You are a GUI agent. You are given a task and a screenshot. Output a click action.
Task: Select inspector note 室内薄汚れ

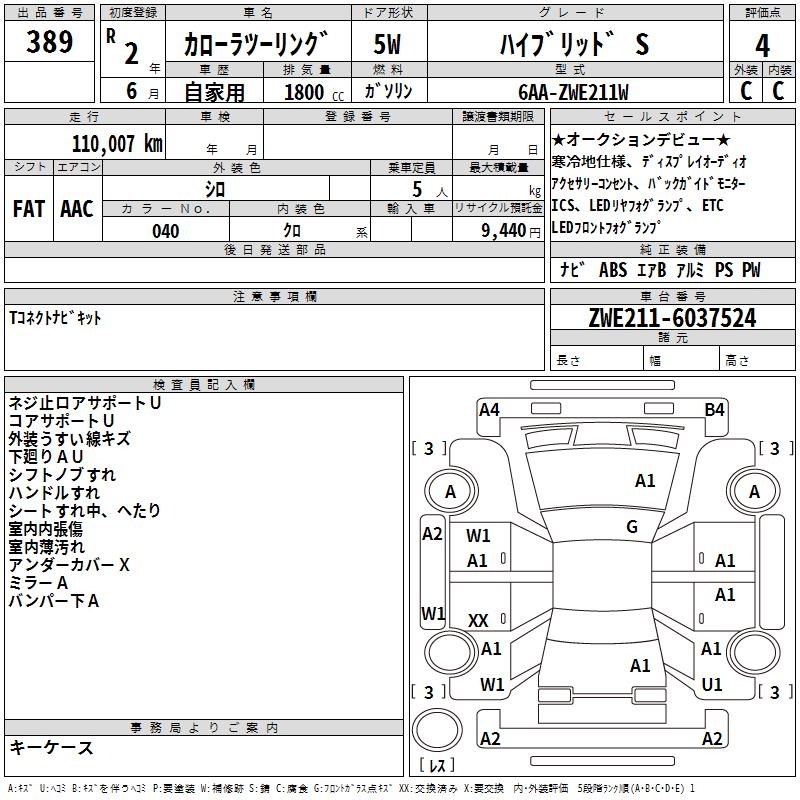point(46,546)
